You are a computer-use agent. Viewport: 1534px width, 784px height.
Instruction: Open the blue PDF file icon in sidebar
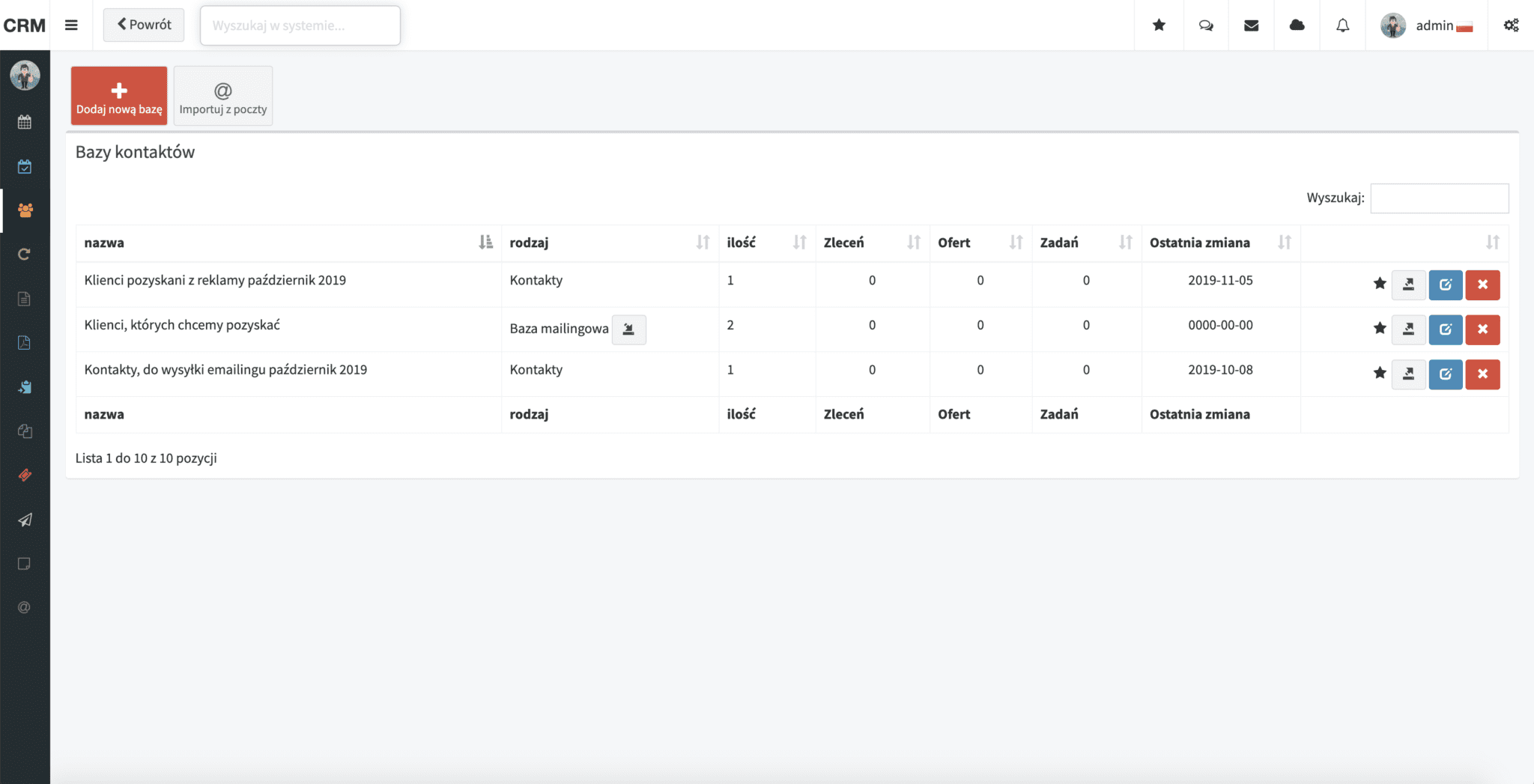point(25,343)
